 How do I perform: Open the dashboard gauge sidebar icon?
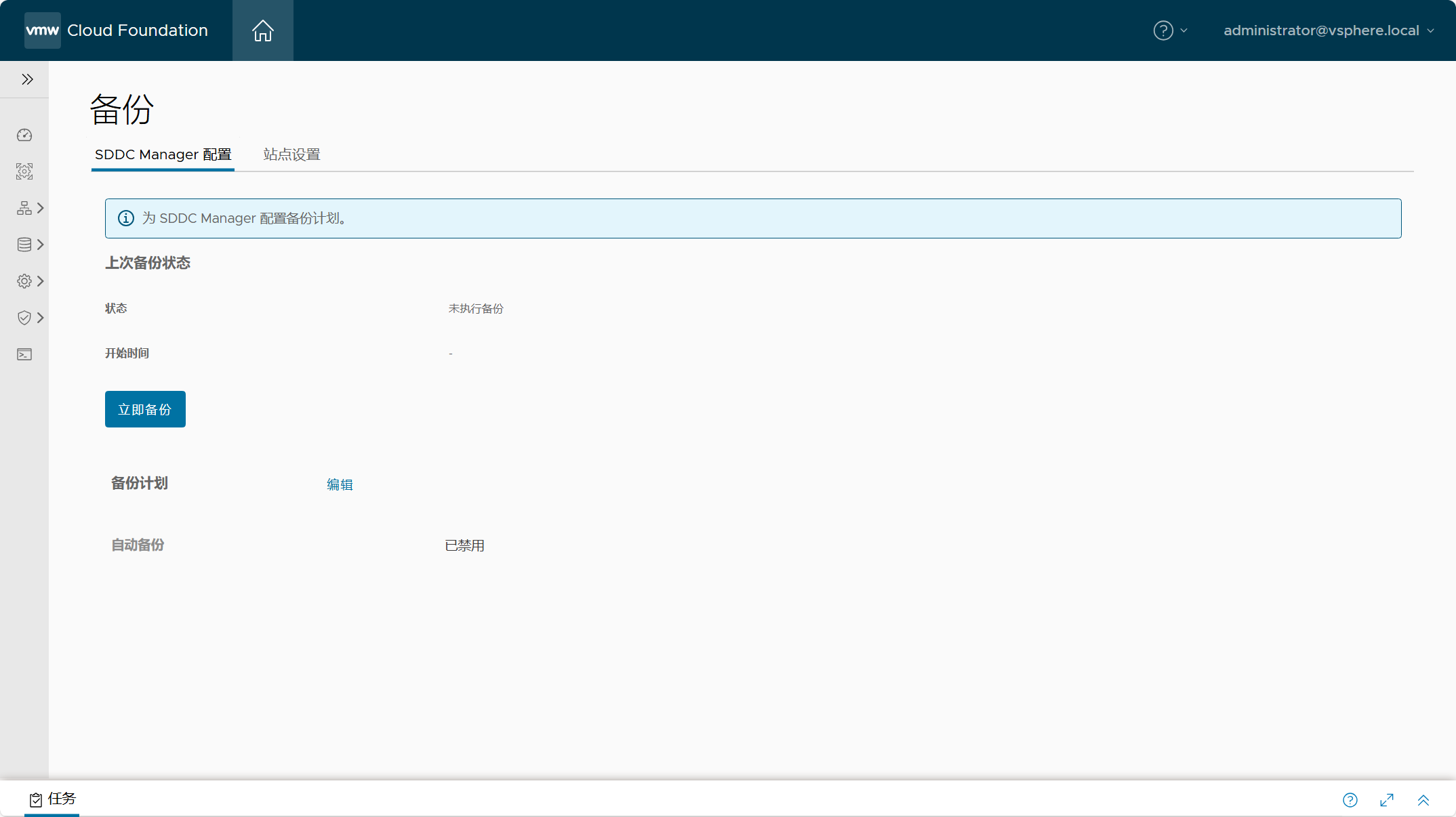coord(24,135)
